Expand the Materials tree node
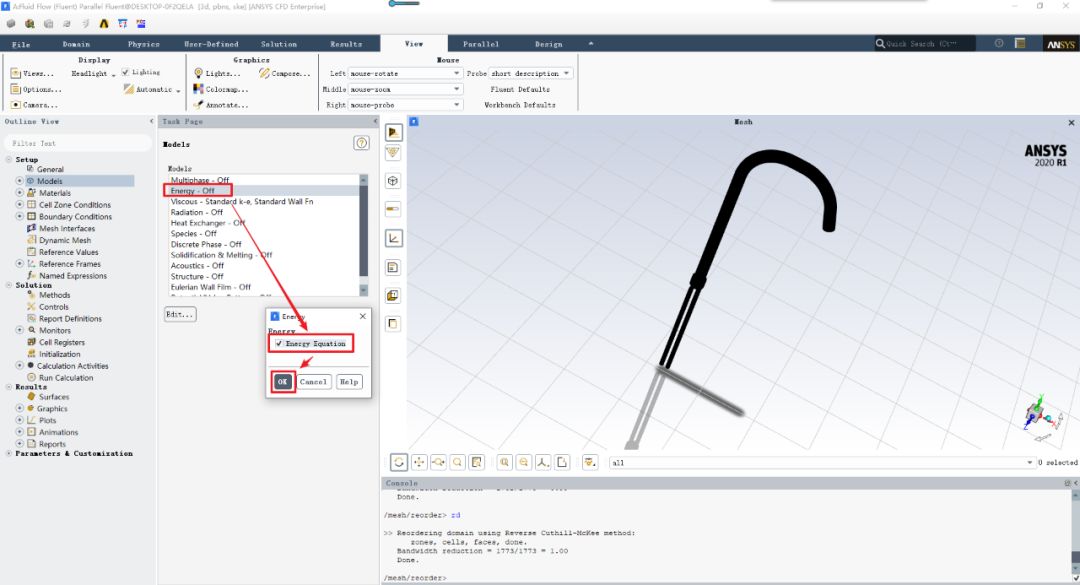The image size is (1080, 585). tap(19, 193)
